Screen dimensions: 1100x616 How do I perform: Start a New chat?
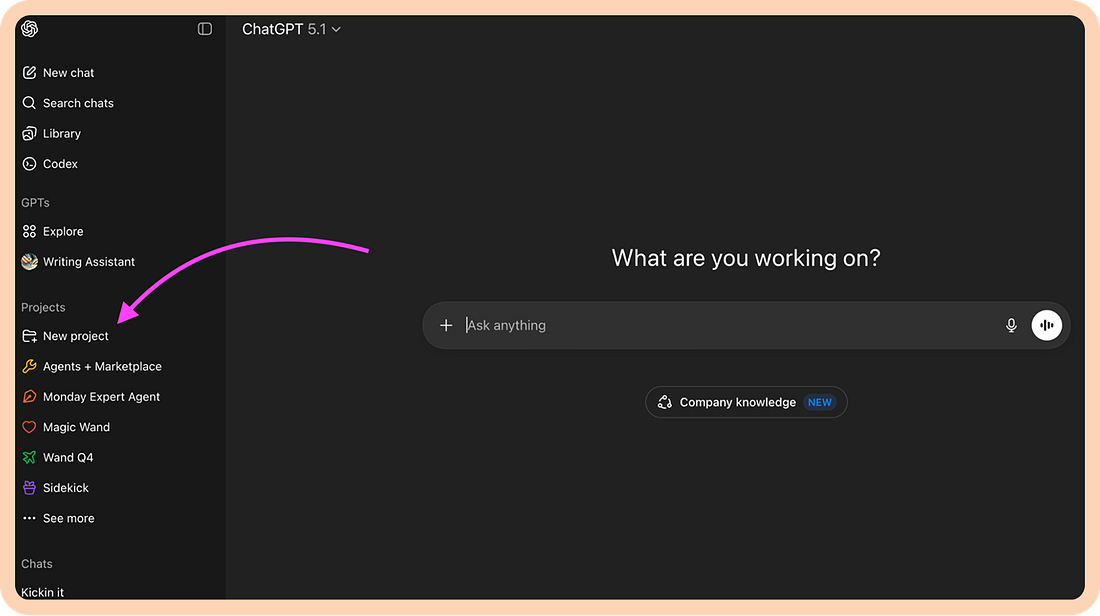pyautogui.click(x=69, y=73)
